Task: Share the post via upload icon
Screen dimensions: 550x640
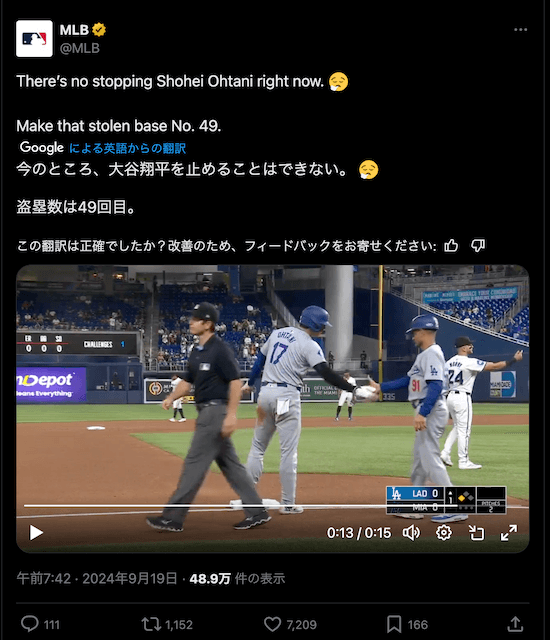Action: click(x=515, y=624)
